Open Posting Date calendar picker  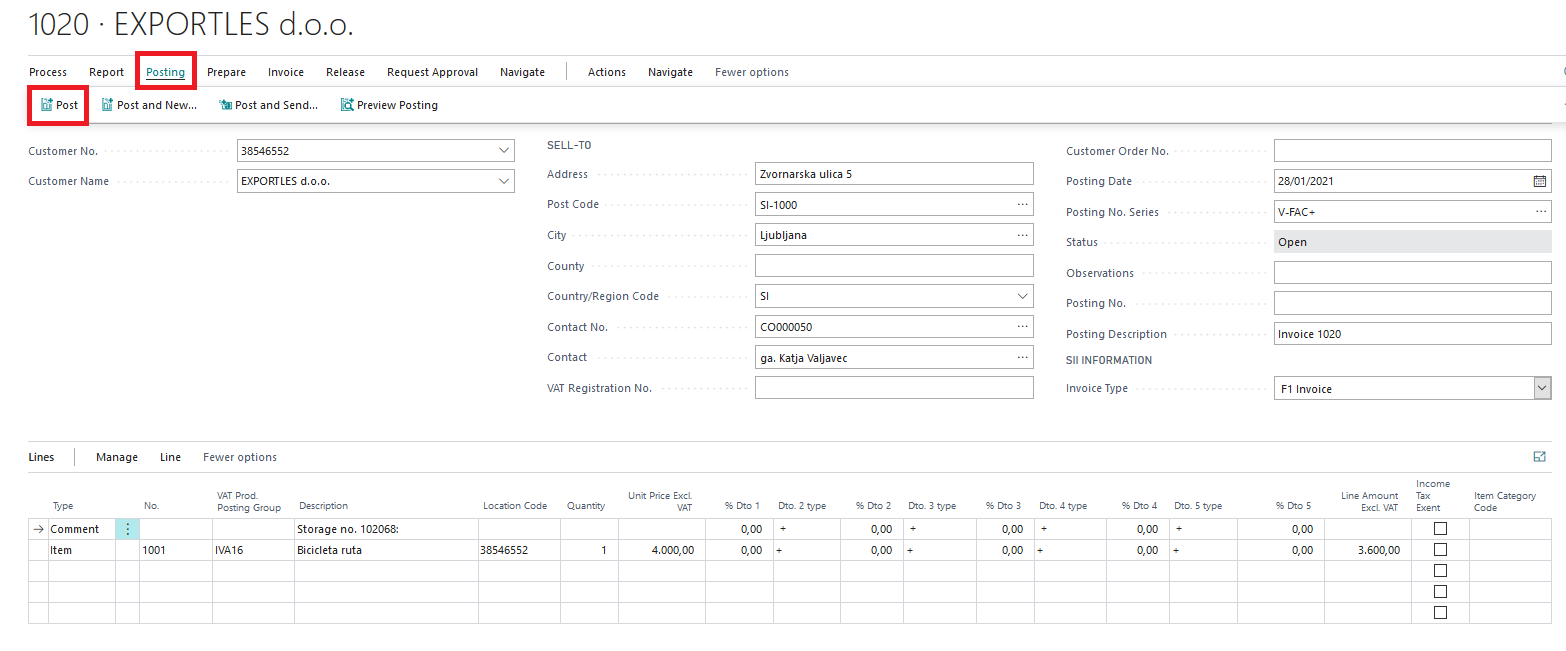point(1540,181)
